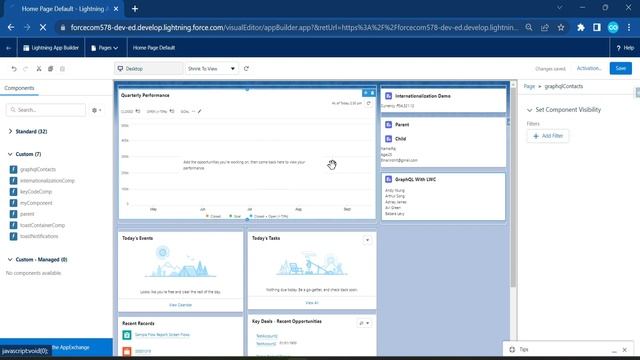Click the undo arrow in the builder toolbar

[14, 69]
